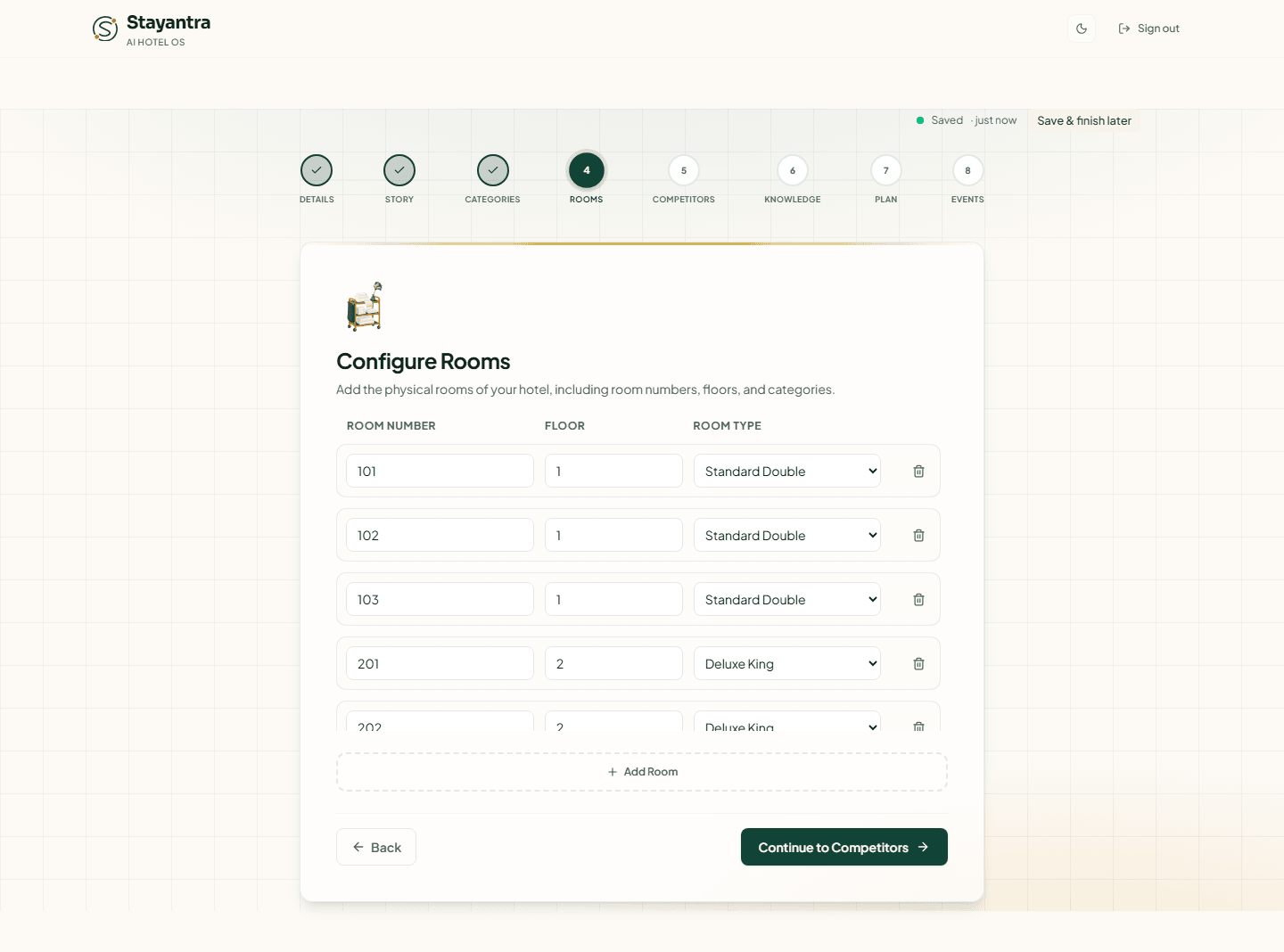The height and width of the screenshot is (952, 1284).
Task: Edit floor field for room 201
Action: (x=613, y=663)
